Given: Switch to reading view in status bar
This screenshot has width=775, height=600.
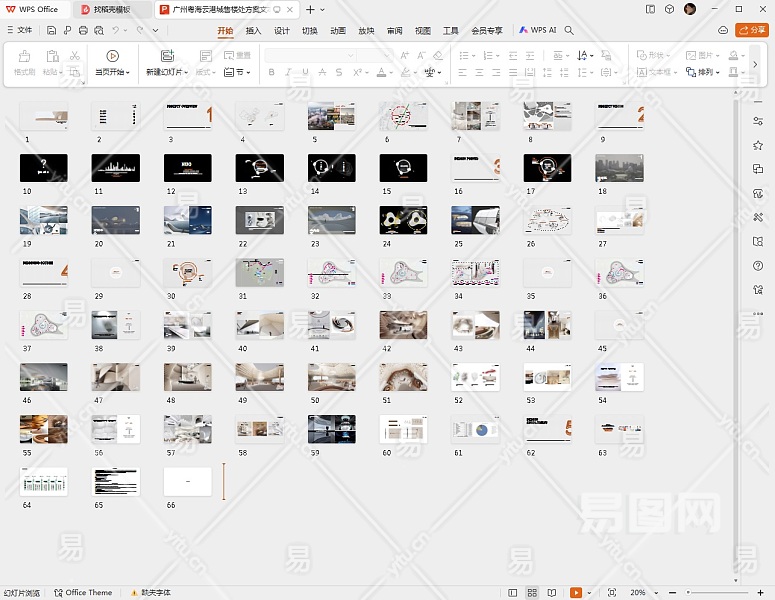Looking at the screenshot, I should pos(552,593).
